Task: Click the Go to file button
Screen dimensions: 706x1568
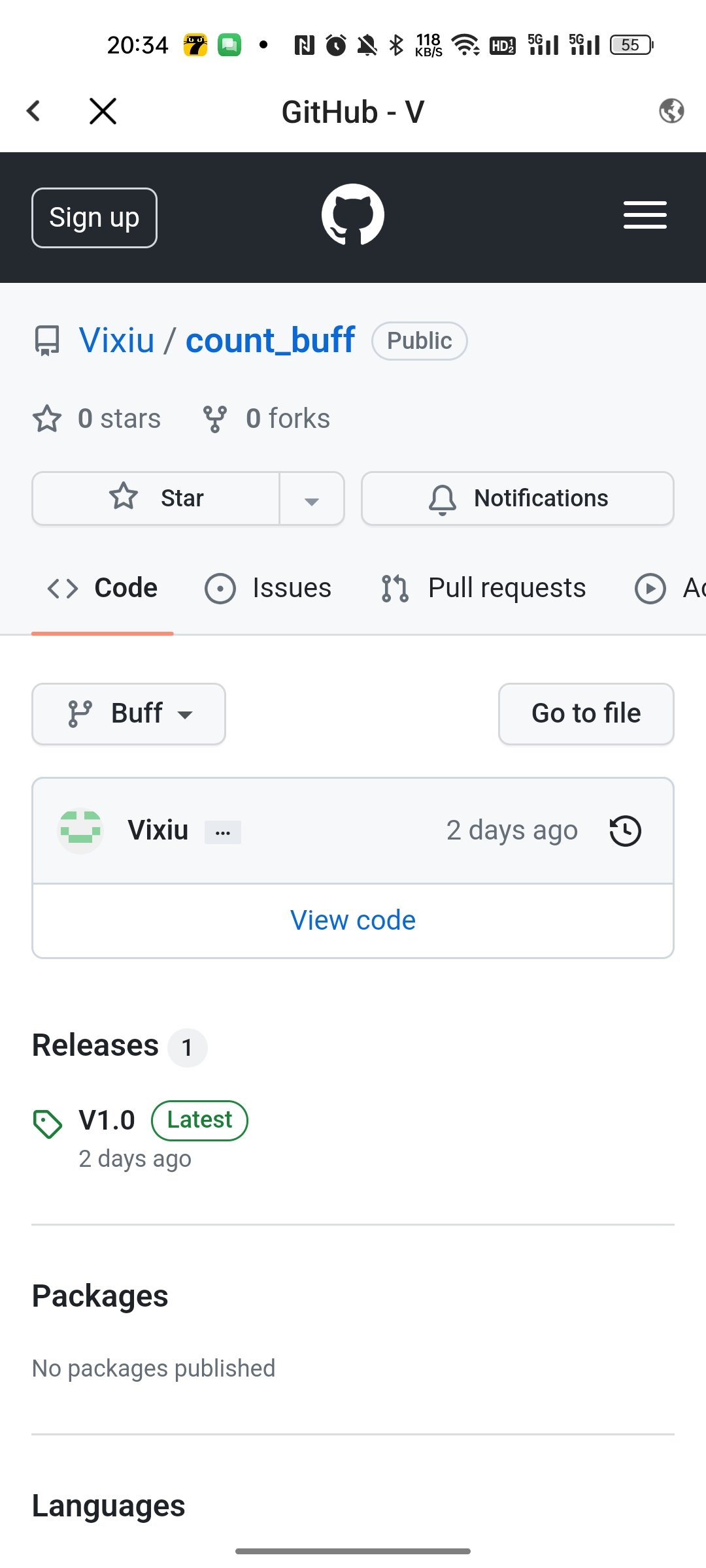Action: coord(586,714)
